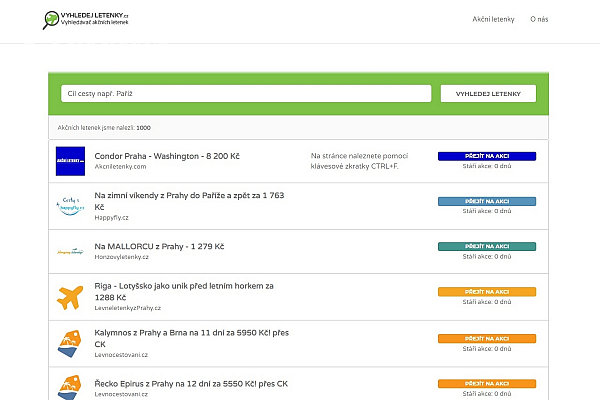Click the VYHLEDEJ LETENKY search button
Screen dimensions: 600x400
click(488, 93)
